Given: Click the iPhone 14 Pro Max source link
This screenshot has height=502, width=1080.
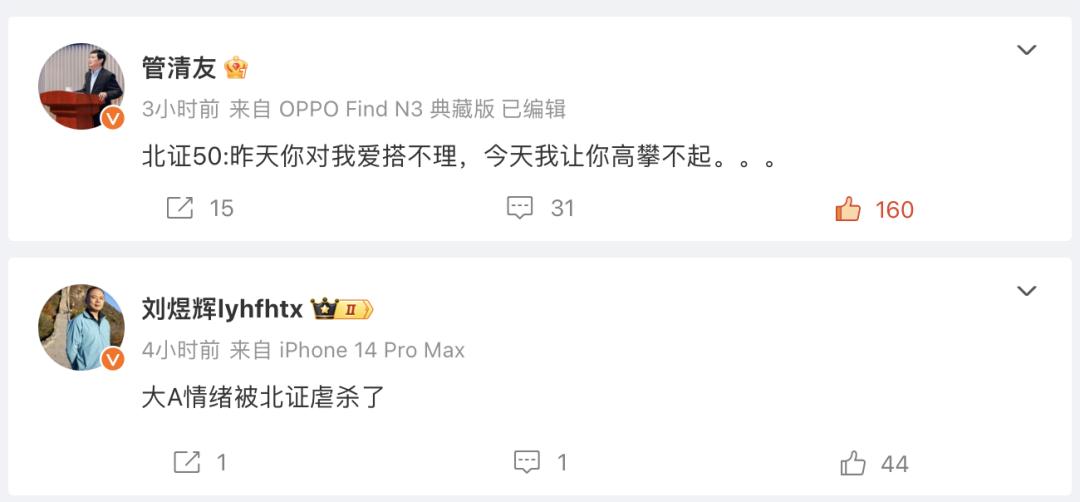Looking at the screenshot, I should coord(372,351).
